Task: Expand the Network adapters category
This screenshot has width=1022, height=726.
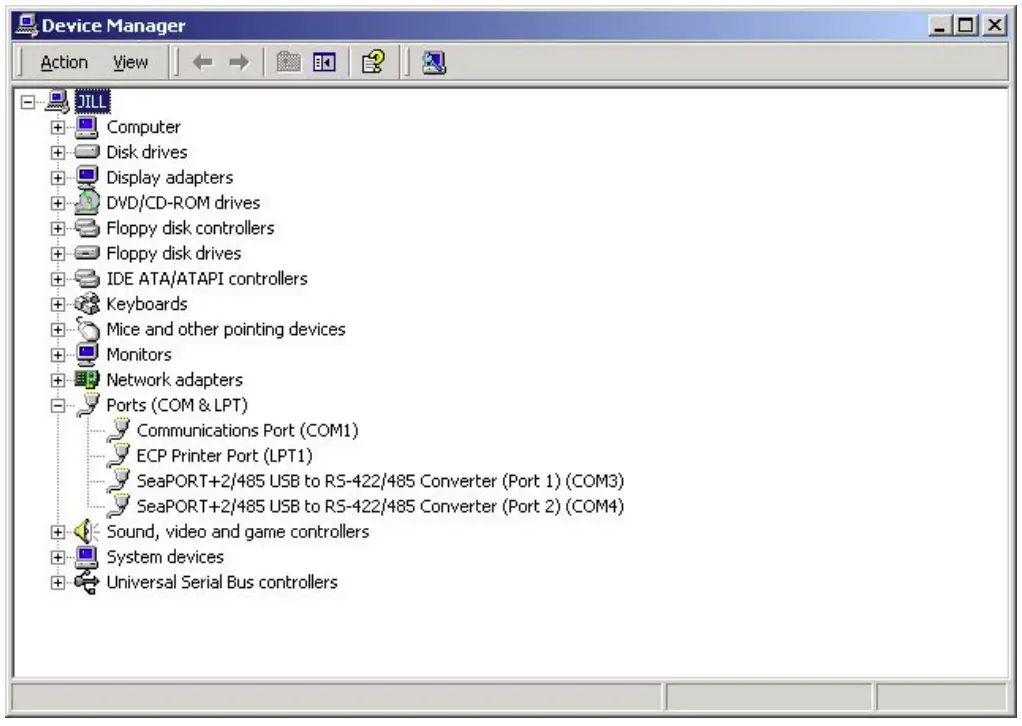Action: (x=58, y=380)
